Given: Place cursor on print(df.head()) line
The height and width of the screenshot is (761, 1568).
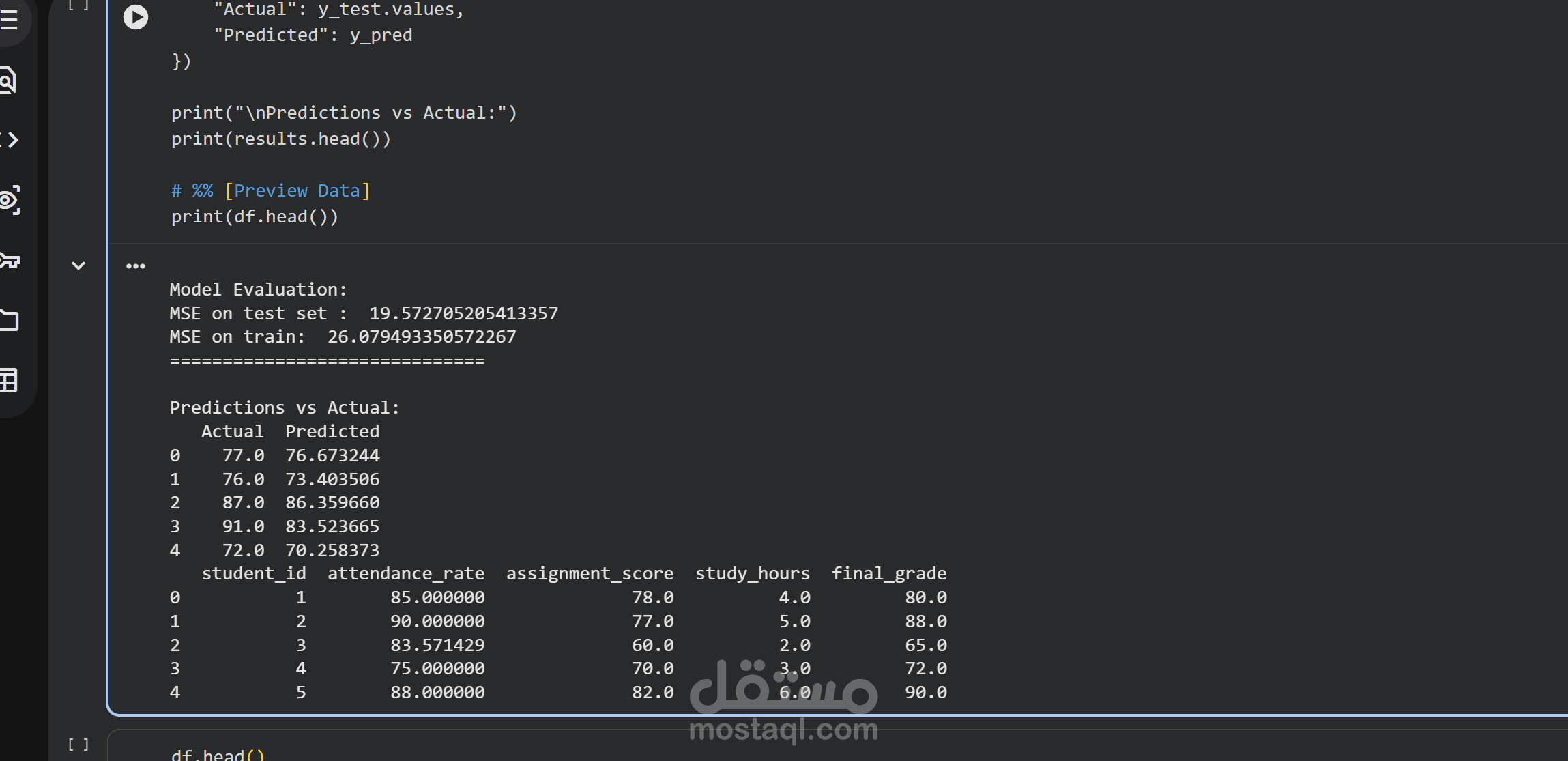Looking at the screenshot, I should click(255, 217).
